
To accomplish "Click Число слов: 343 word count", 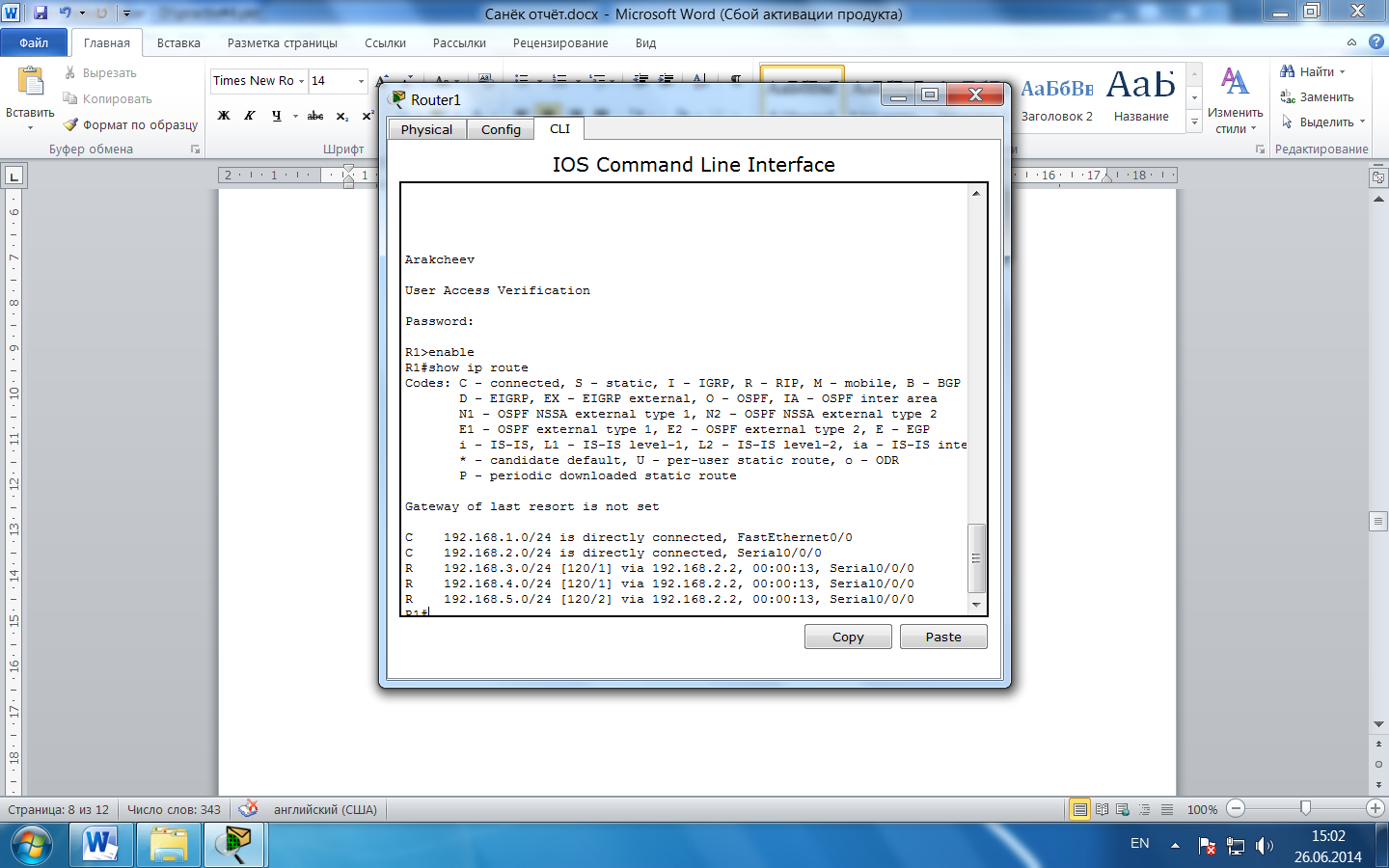I will (x=174, y=809).
